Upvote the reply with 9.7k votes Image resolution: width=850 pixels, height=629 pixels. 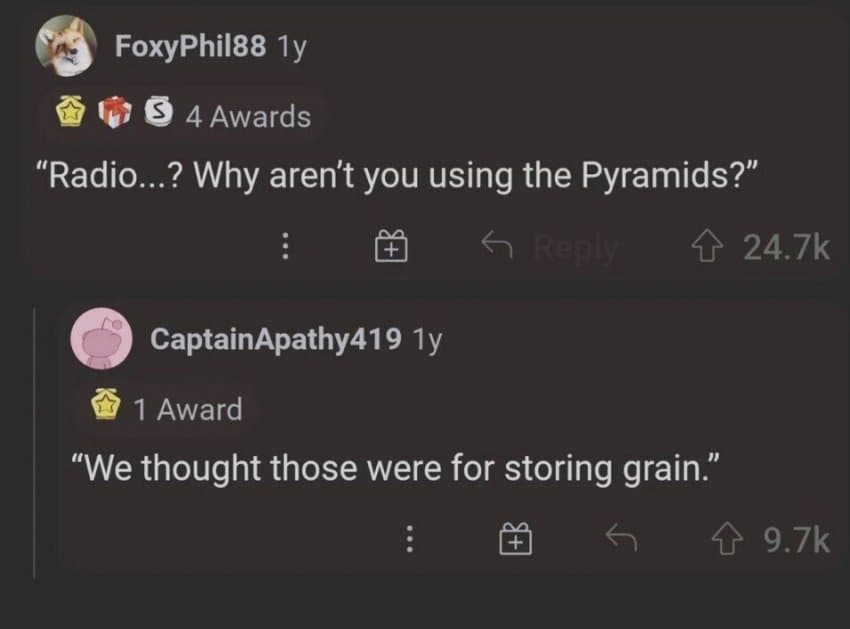pyautogui.click(x=727, y=540)
